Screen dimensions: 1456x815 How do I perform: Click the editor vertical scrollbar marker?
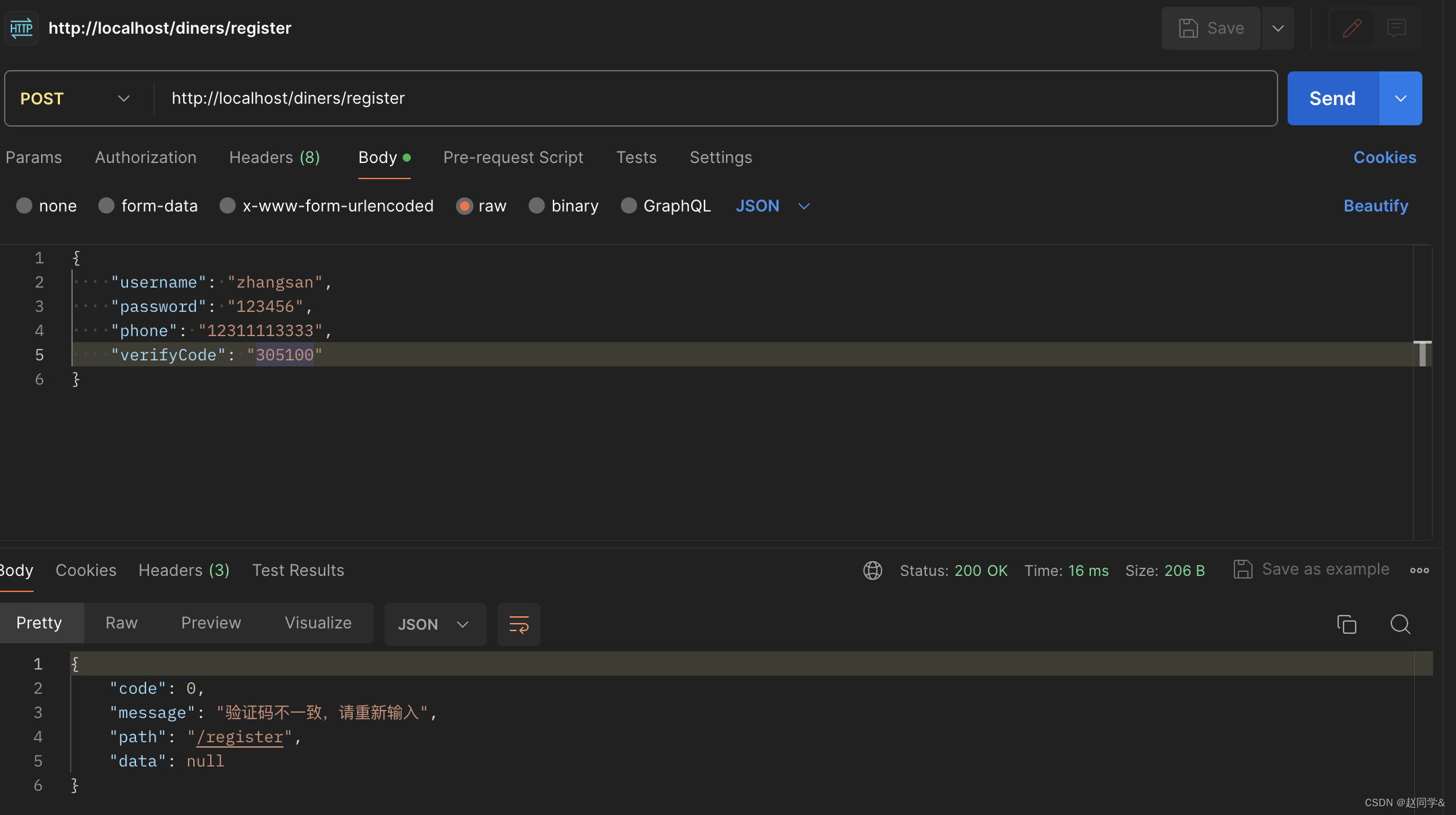(x=1422, y=354)
